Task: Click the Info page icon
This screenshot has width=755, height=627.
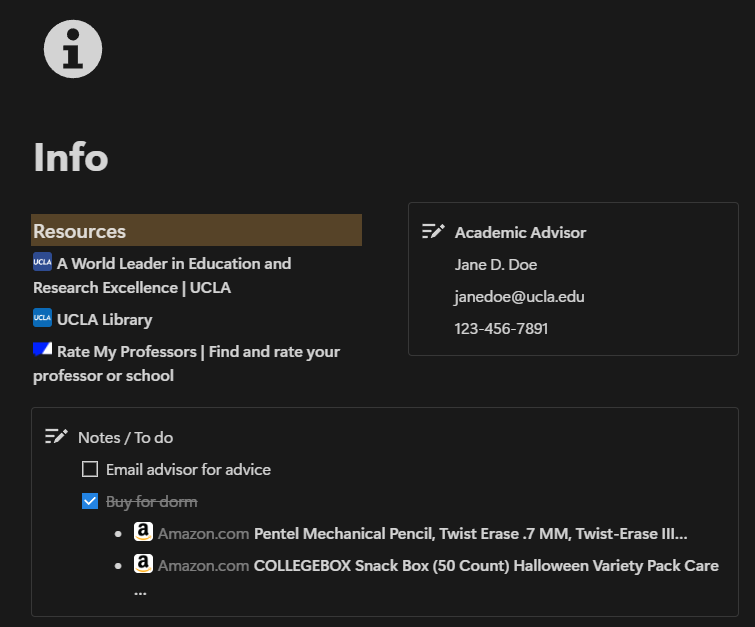Action: click(73, 48)
